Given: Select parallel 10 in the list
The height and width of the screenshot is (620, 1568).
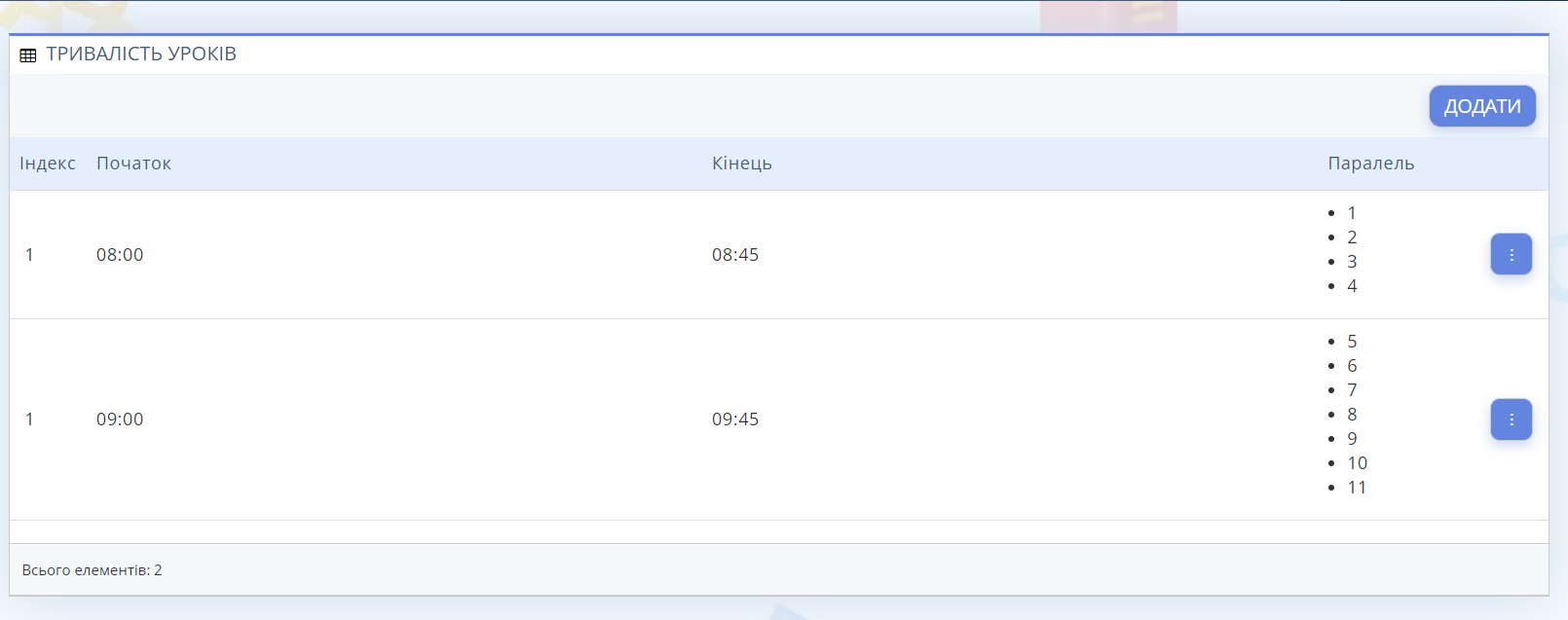Looking at the screenshot, I should 1357,463.
